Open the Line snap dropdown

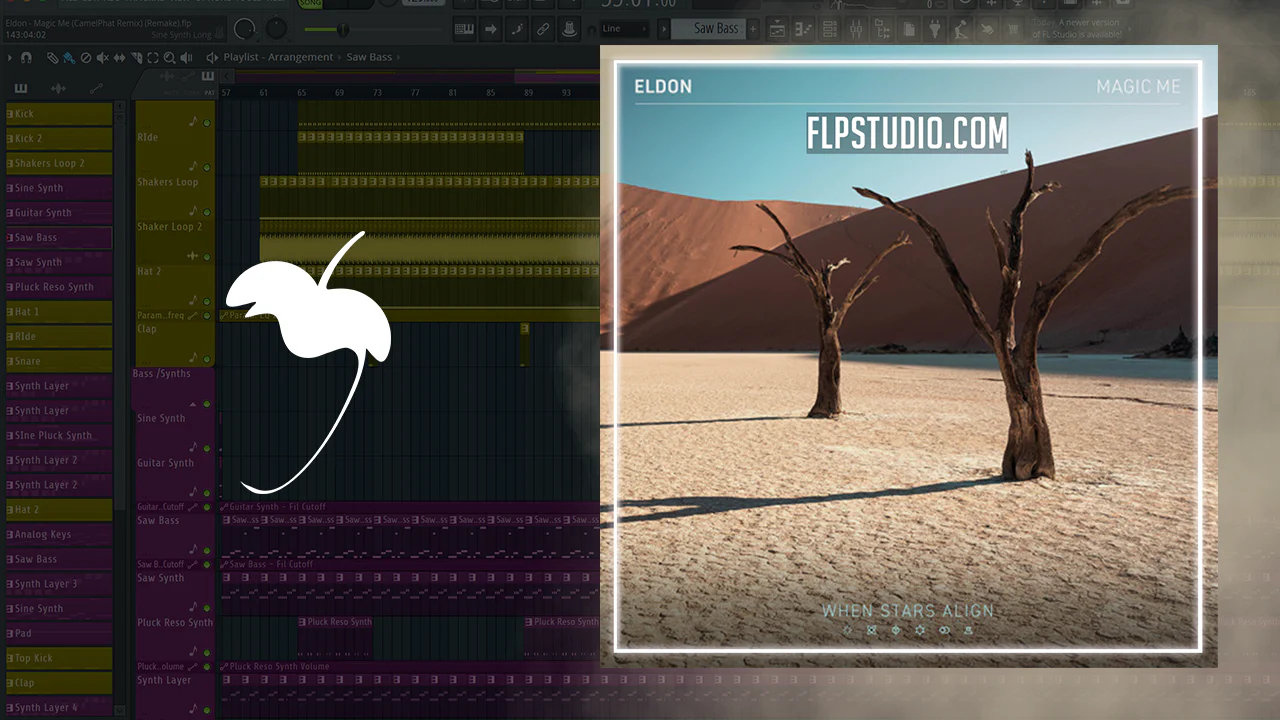pos(627,29)
